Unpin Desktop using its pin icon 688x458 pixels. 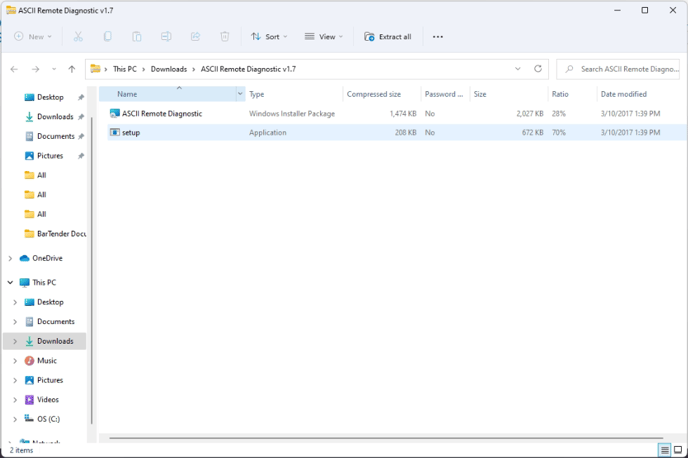pyautogui.click(x=81, y=97)
